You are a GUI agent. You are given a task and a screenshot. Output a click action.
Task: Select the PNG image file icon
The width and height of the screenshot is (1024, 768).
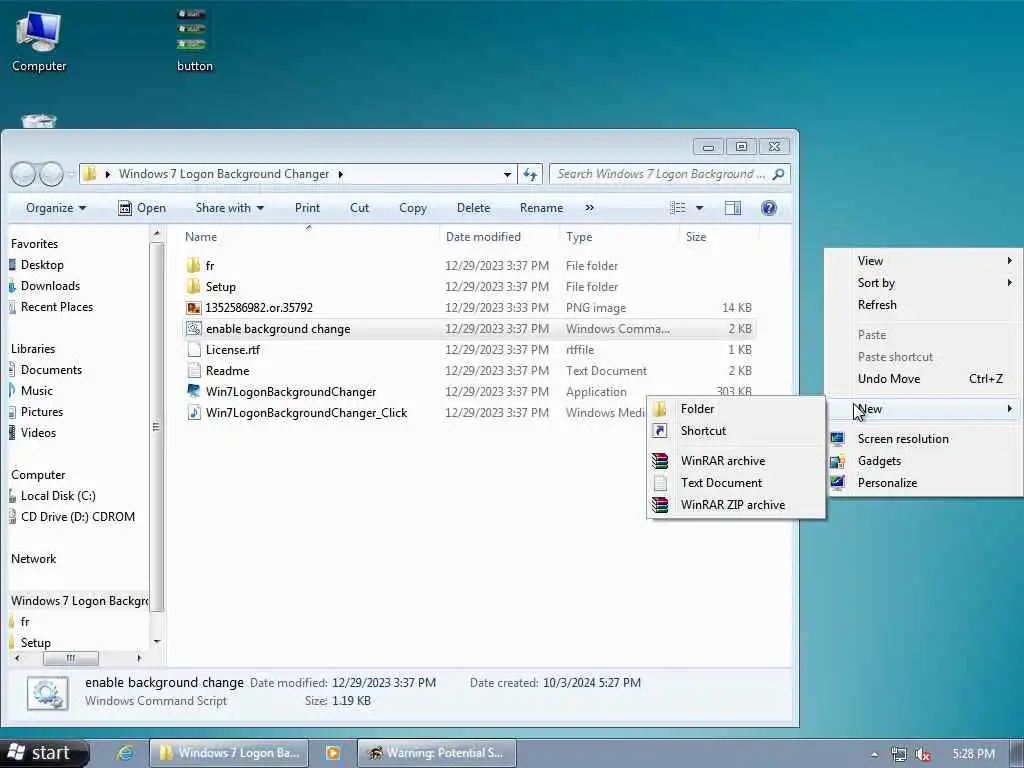point(193,308)
